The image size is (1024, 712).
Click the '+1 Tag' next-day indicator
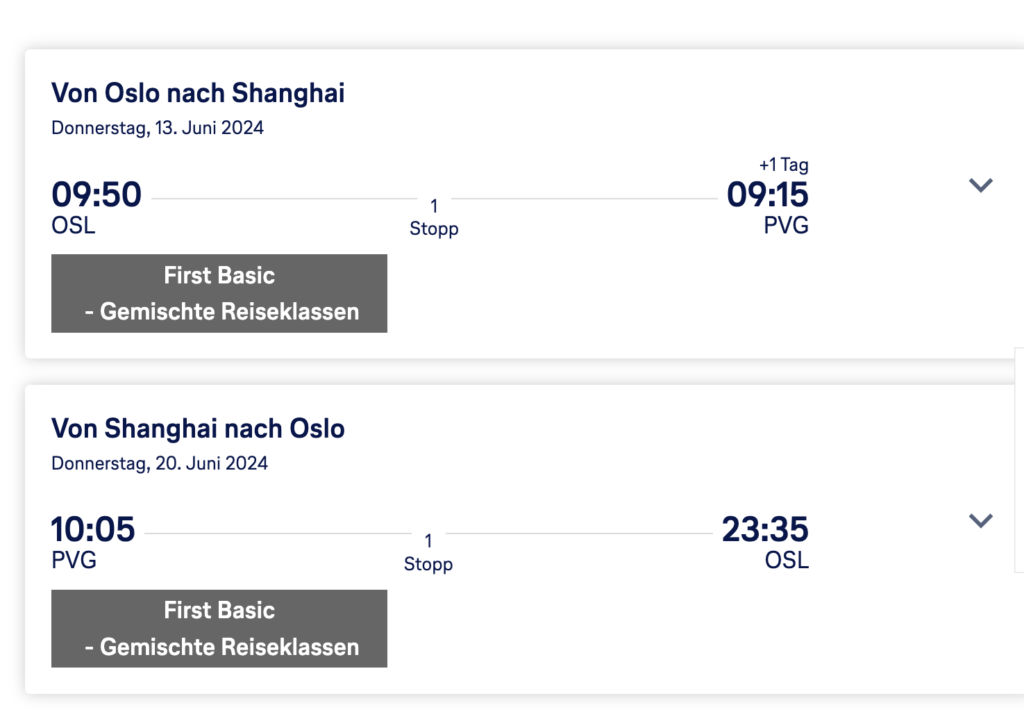[784, 165]
